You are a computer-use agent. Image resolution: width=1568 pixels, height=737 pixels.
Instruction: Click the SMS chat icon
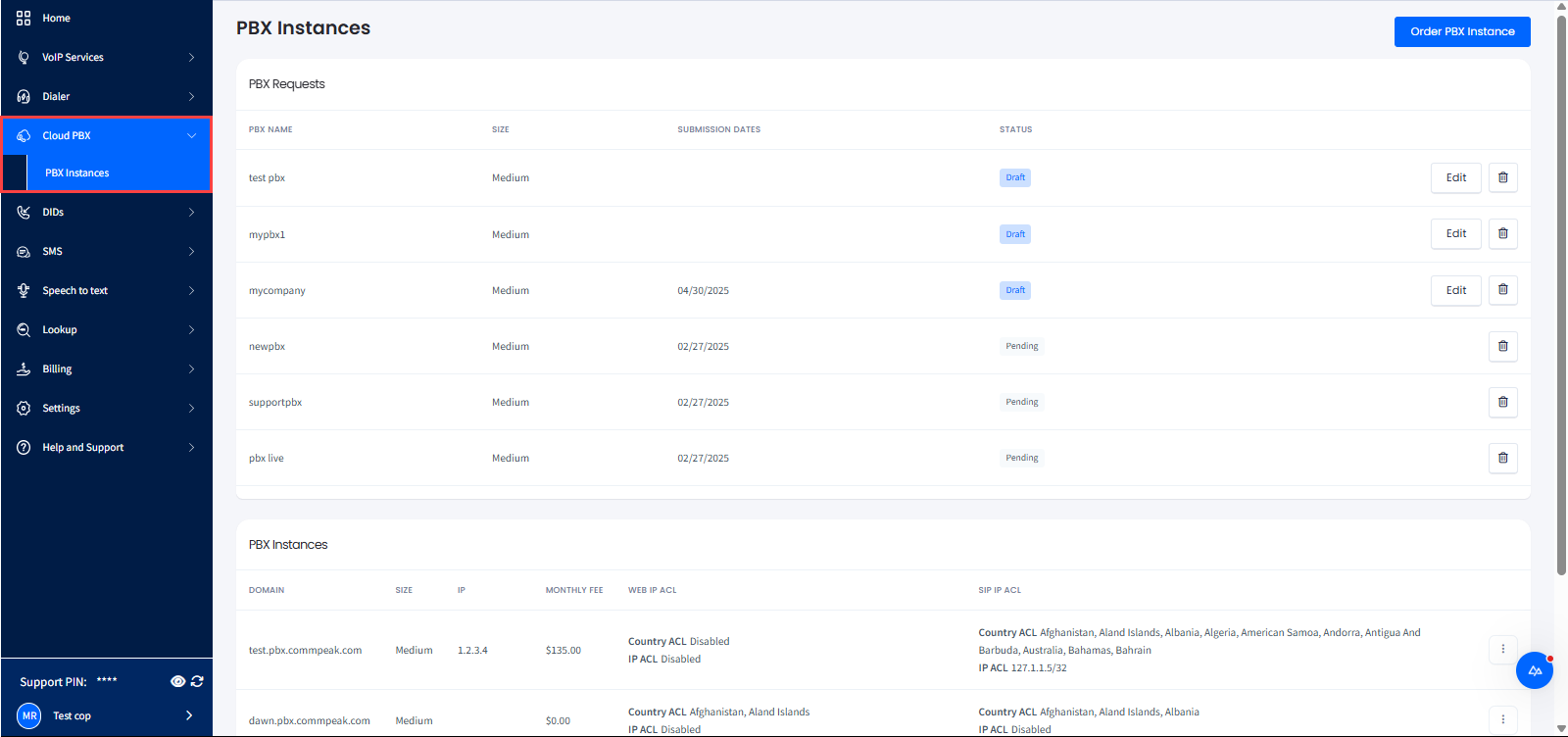point(24,251)
